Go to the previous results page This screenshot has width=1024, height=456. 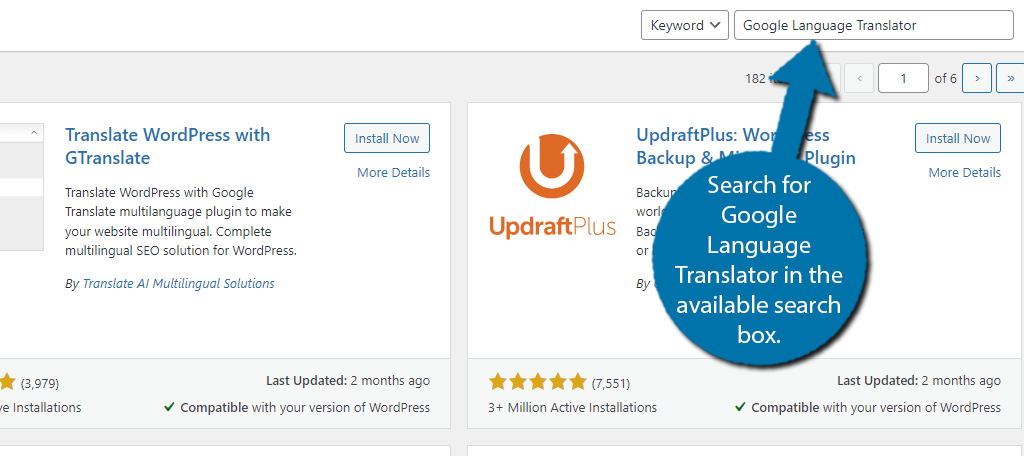859,78
